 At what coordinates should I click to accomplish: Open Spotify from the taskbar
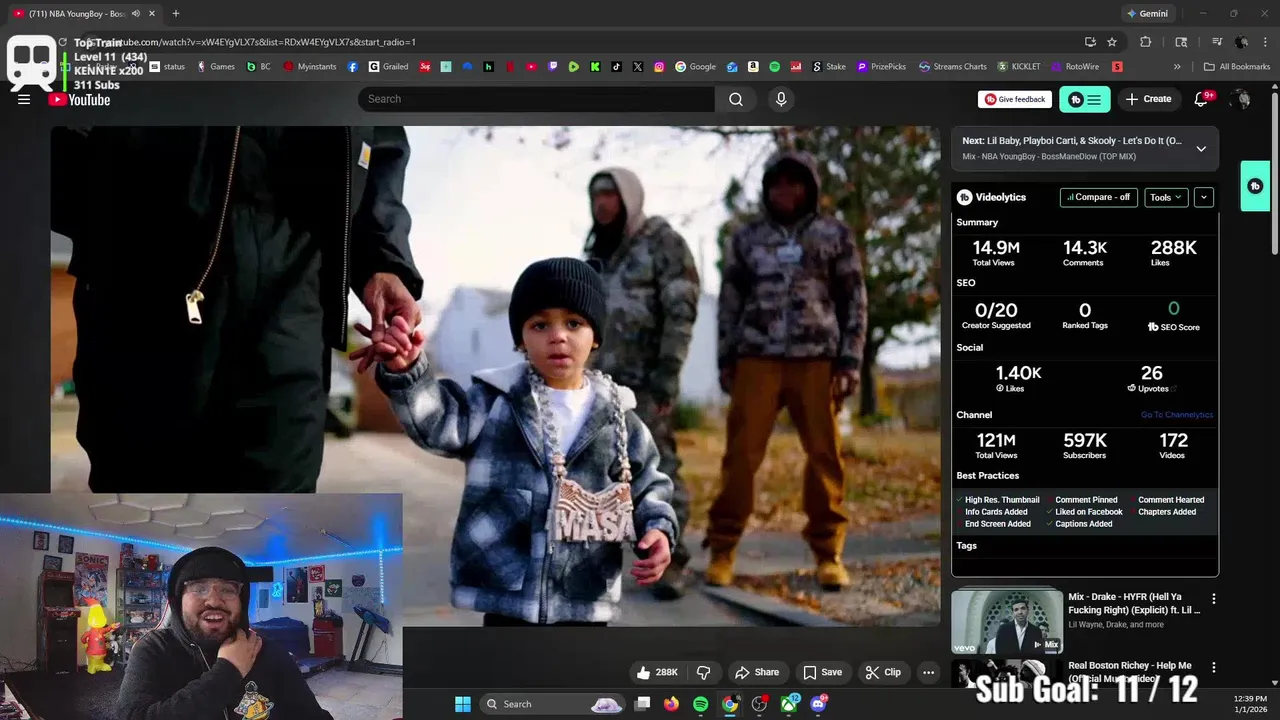(x=700, y=704)
